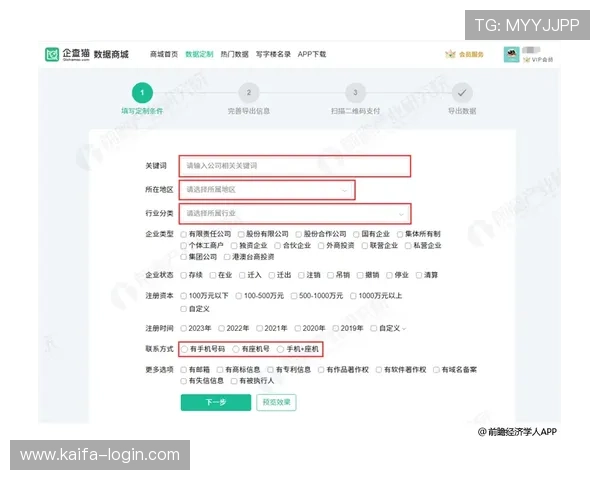The height and width of the screenshot is (480, 600).
Task: Check 合伙企业 enterprise type
Action: (x=277, y=245)
